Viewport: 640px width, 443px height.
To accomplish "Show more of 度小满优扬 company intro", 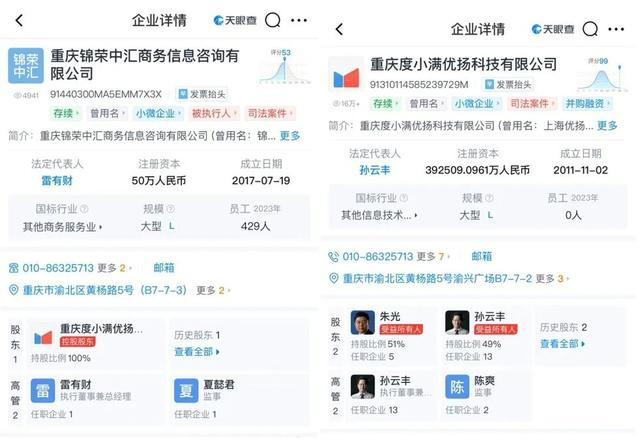I will point(607,126).
